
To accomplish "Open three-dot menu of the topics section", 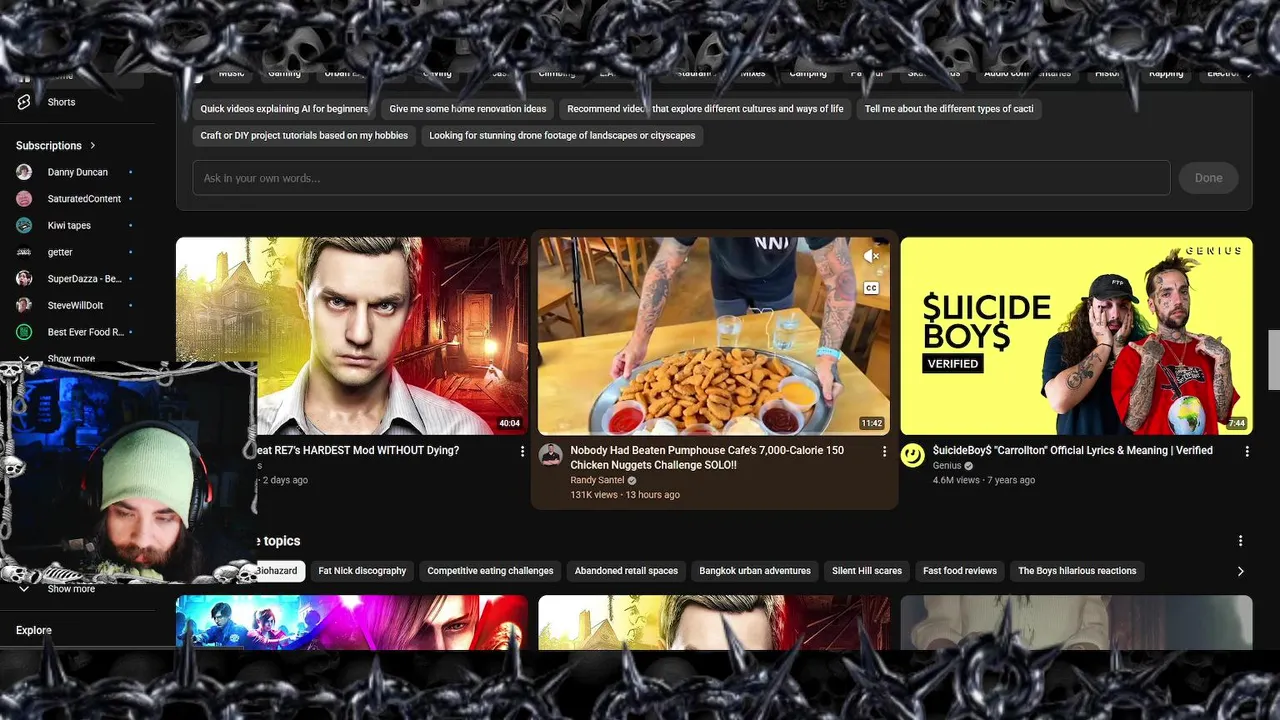I will coord(1240,541).
